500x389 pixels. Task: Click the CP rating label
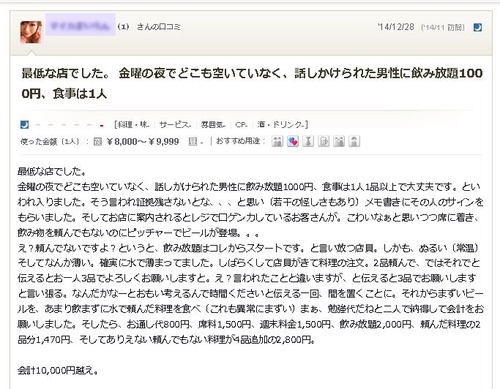(x=241, y=125)
